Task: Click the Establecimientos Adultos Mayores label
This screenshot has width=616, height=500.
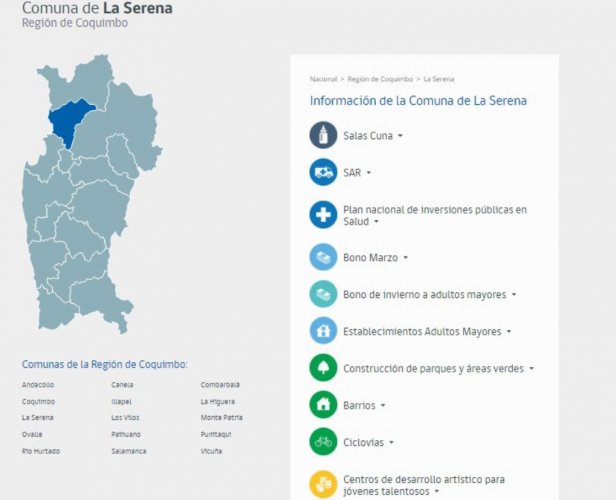Action: point(422,332)
